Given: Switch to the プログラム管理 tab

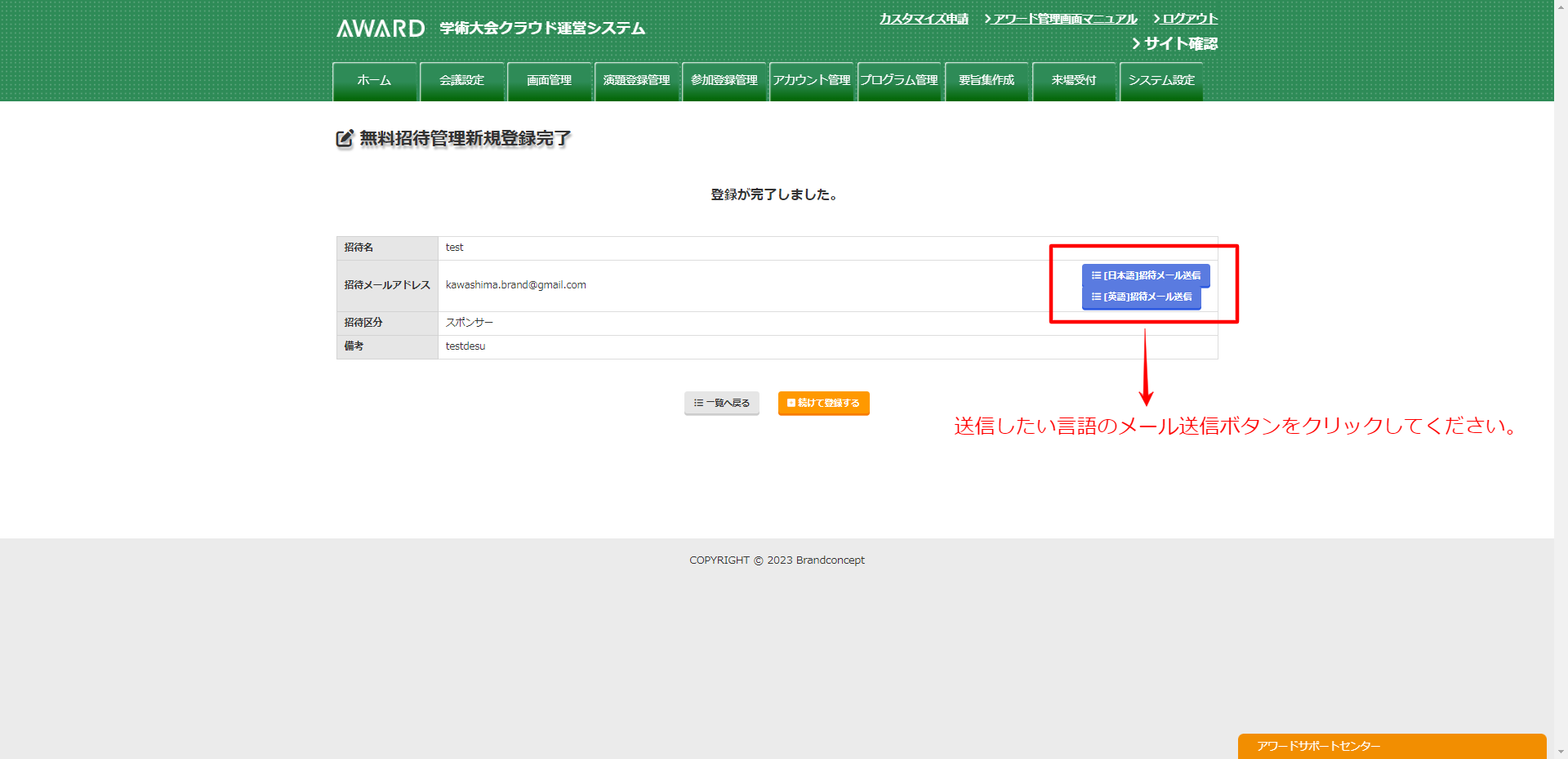Looking at the screenshot, I should coord(898,81).
